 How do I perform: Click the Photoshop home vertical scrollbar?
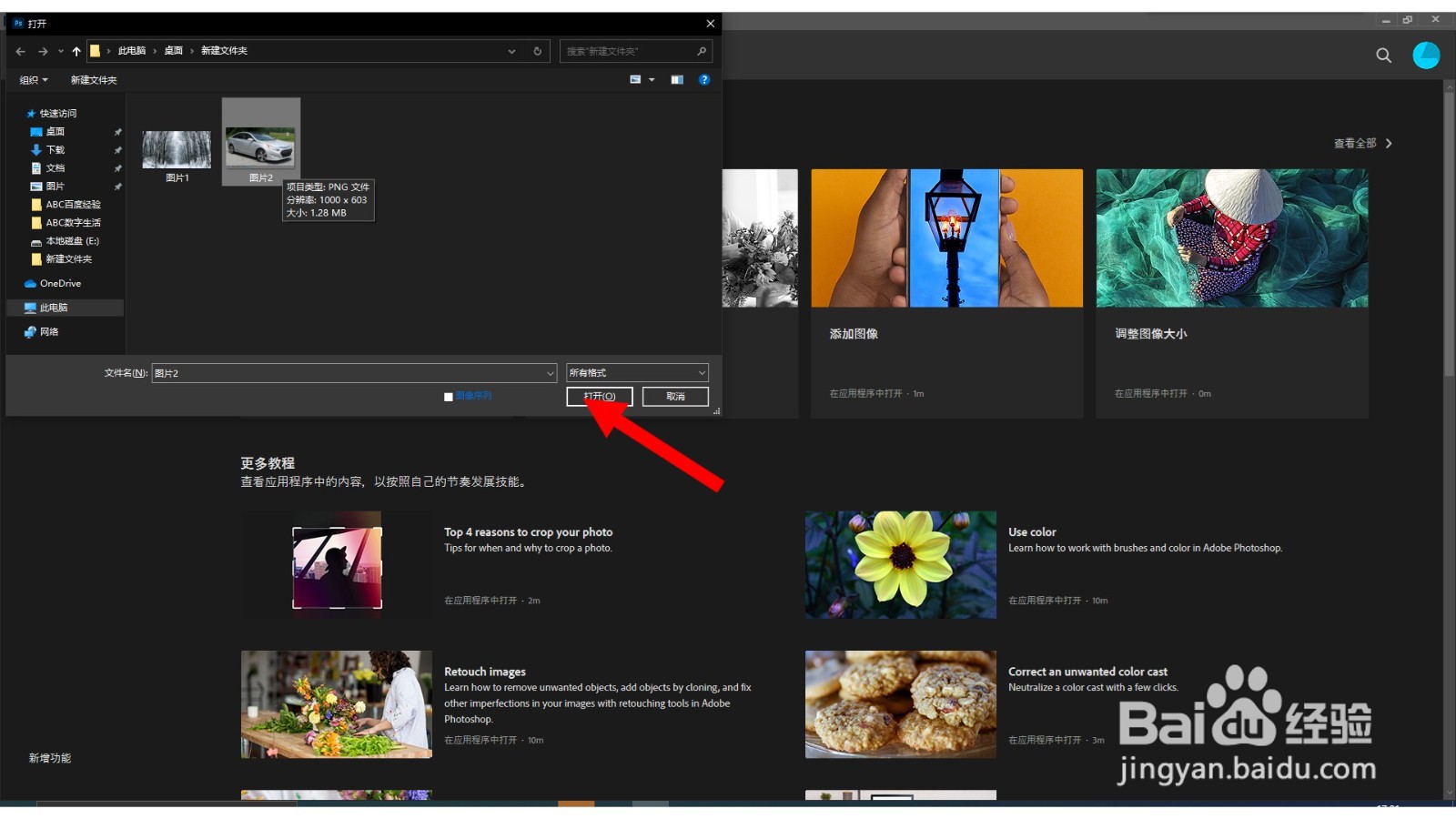[x=1450, y=232]
